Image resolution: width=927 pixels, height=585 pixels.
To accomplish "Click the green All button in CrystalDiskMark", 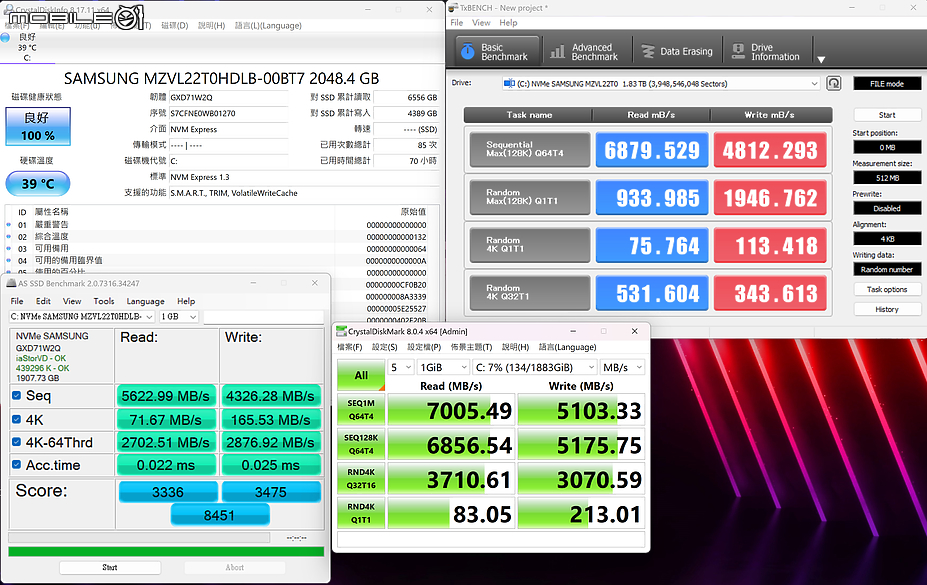I will pos(361,375).
